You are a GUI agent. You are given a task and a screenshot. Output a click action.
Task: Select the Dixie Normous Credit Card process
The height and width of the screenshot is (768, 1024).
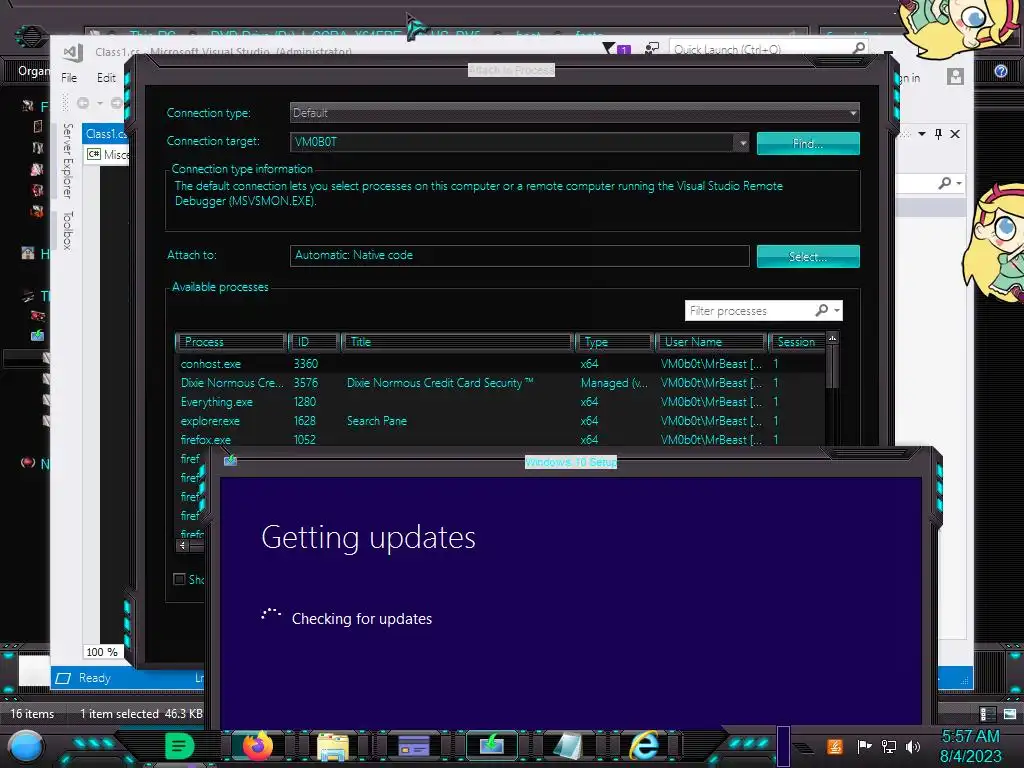coord(500,383)
